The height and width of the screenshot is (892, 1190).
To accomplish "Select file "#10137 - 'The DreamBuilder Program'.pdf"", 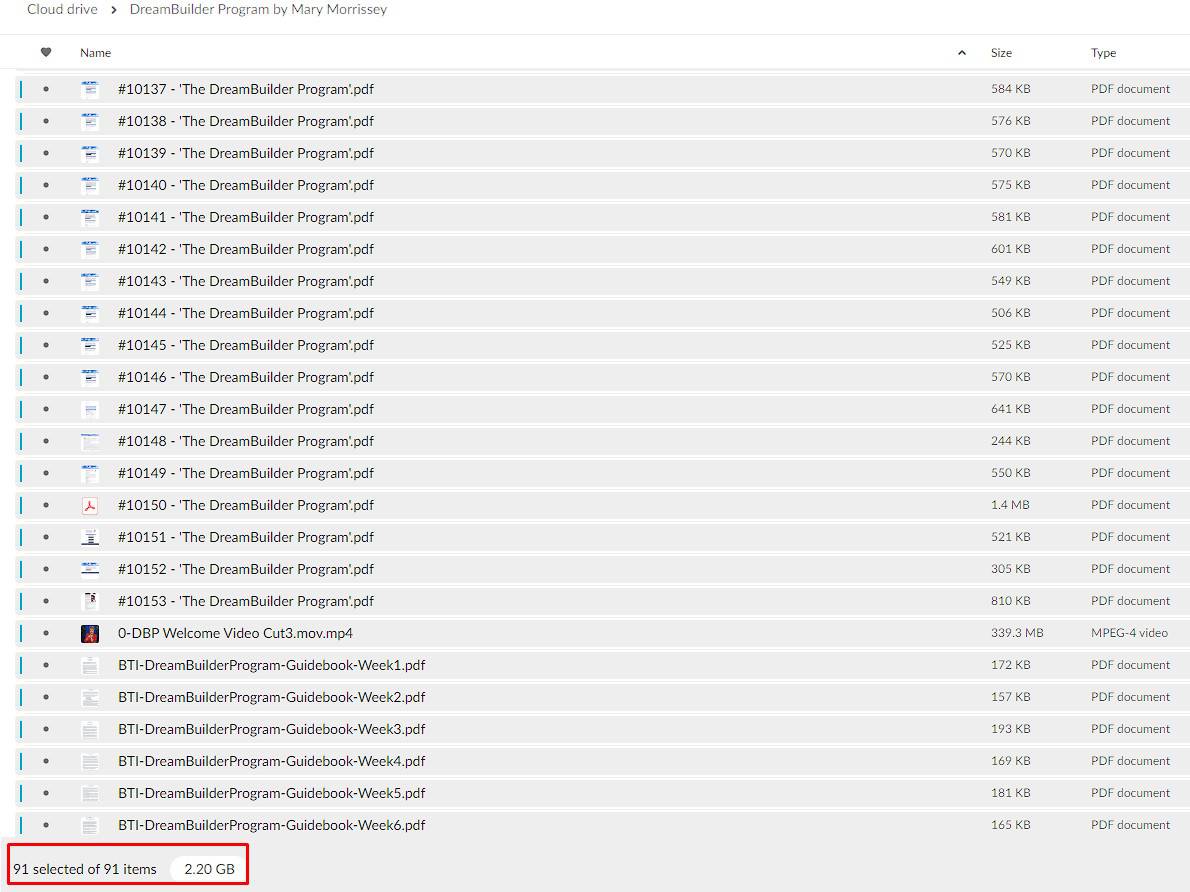I will pos(246,89).
